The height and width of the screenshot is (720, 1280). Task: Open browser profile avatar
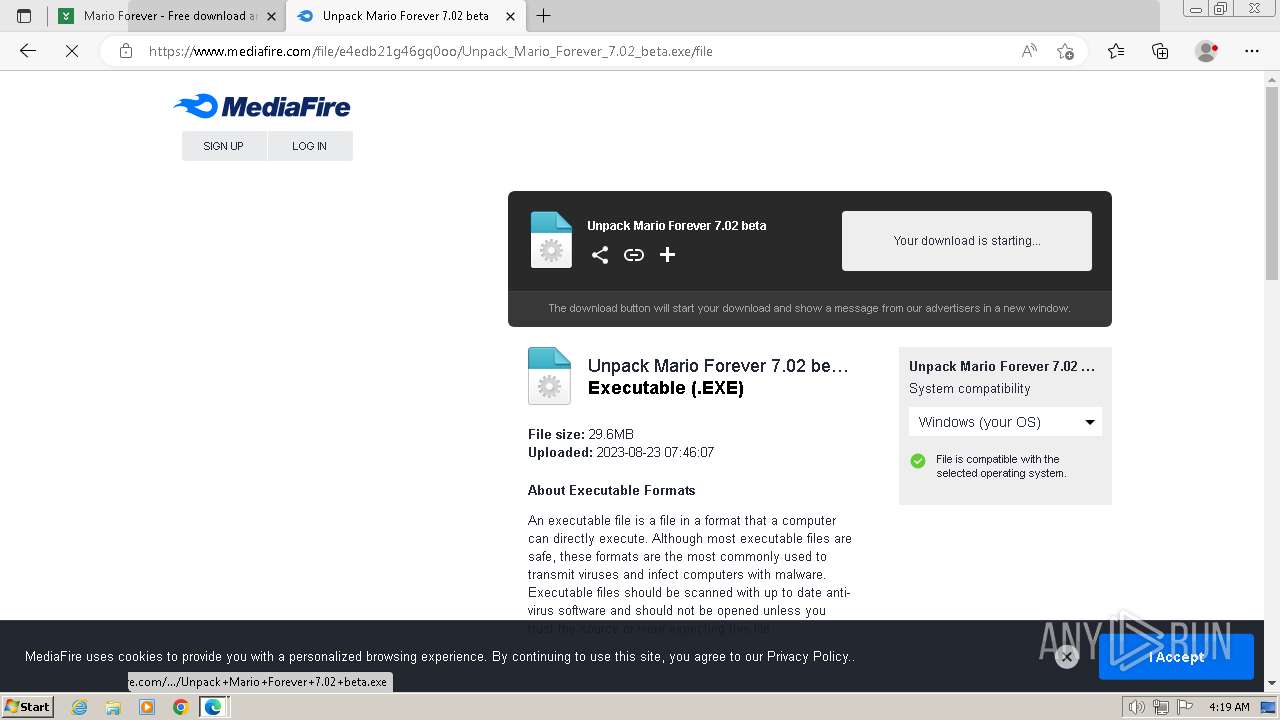tap(1206, 51)
